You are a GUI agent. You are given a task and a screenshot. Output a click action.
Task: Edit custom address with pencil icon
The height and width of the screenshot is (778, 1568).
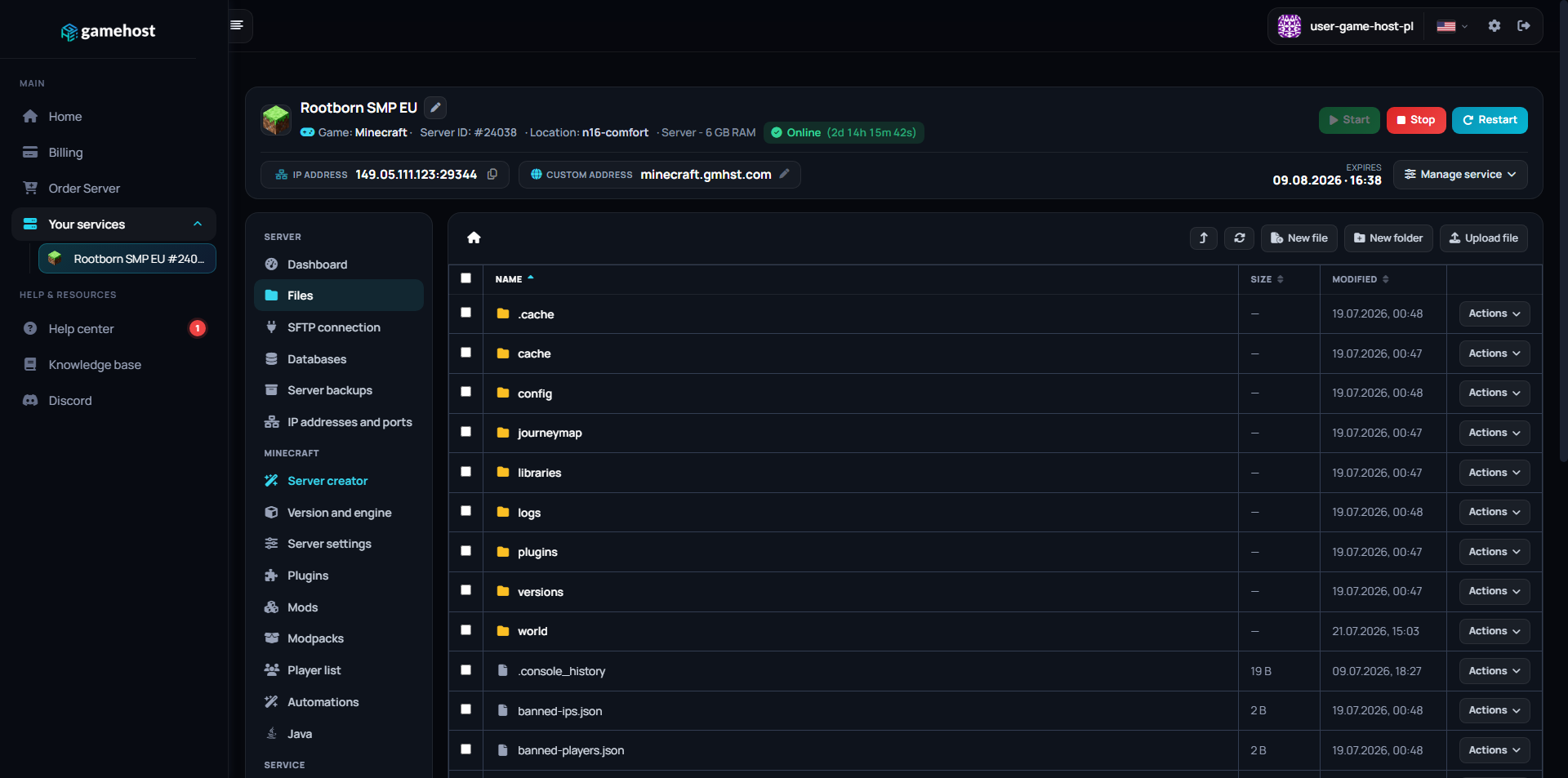pyautogui.click(x=785, y=174)
